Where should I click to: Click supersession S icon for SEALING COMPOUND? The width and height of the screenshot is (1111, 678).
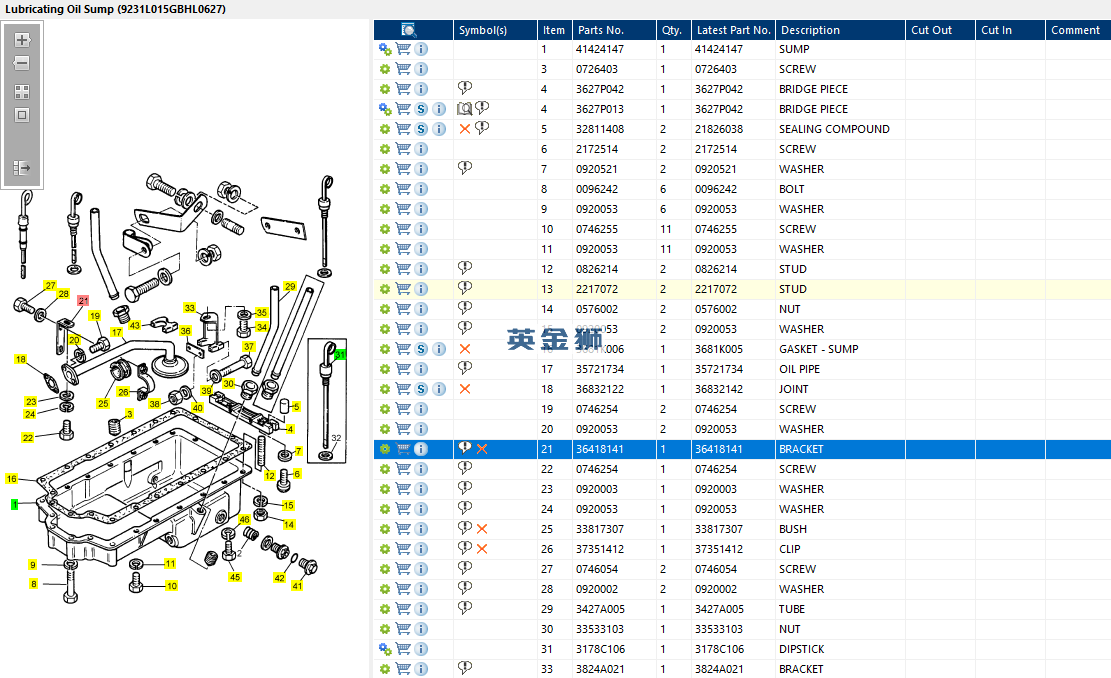421,129
